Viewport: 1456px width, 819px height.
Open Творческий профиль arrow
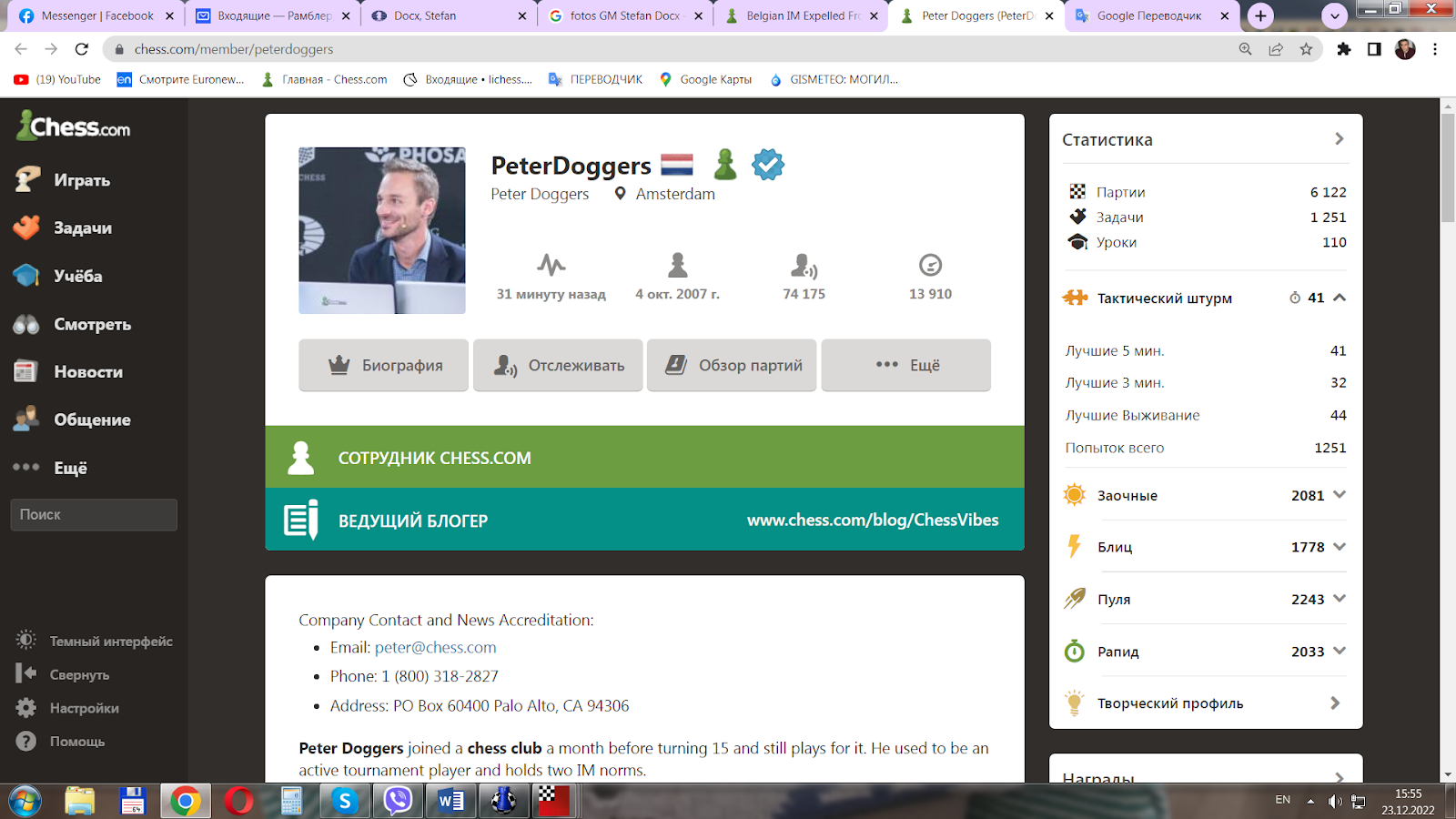coord(1335,703)
